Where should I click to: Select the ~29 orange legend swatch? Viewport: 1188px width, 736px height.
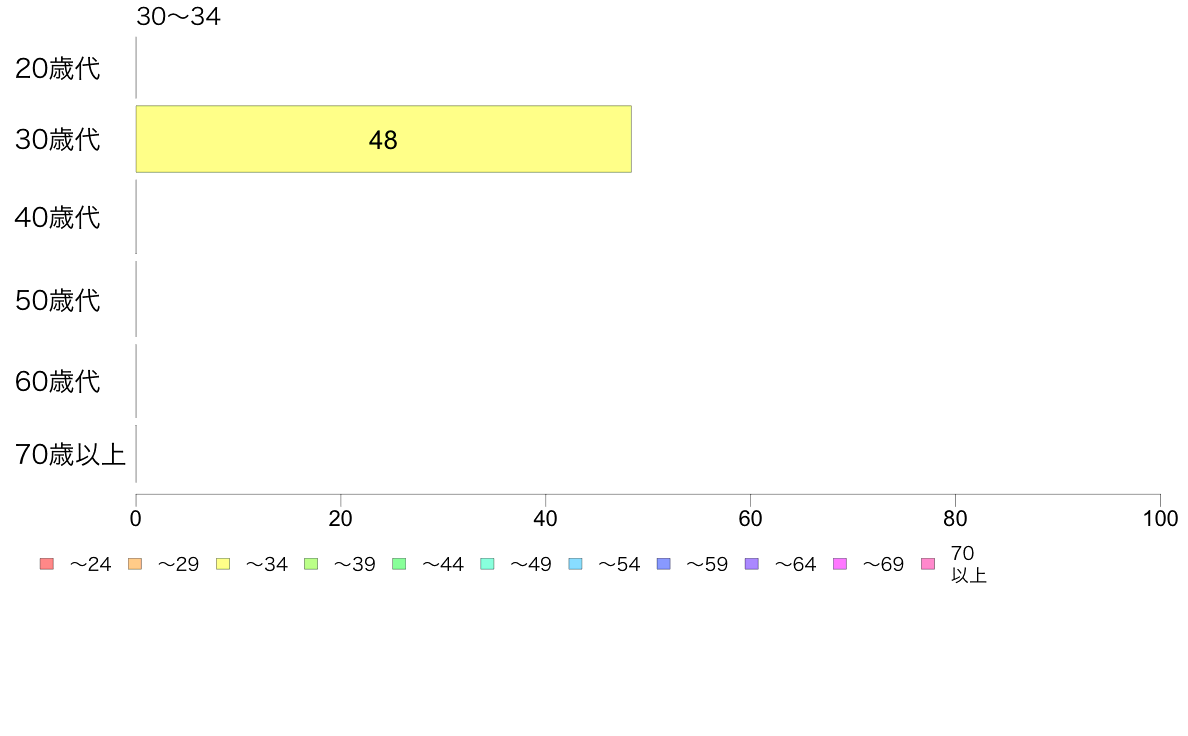point(135,564)
